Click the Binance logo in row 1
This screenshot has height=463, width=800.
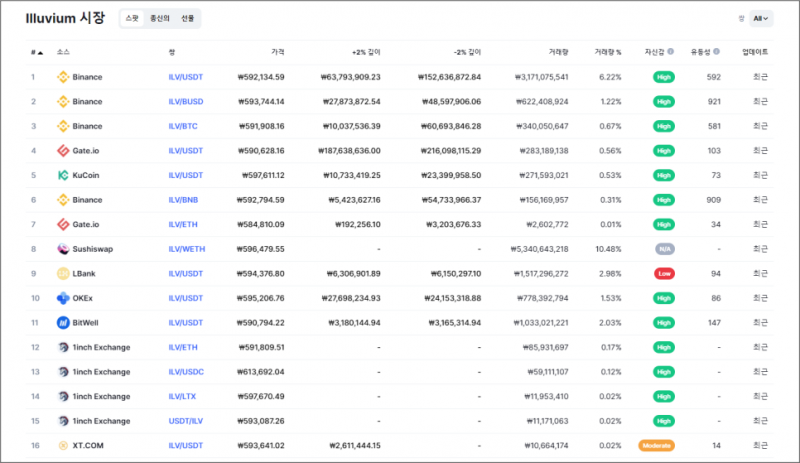pyautogui.click(x=63, y=77)
